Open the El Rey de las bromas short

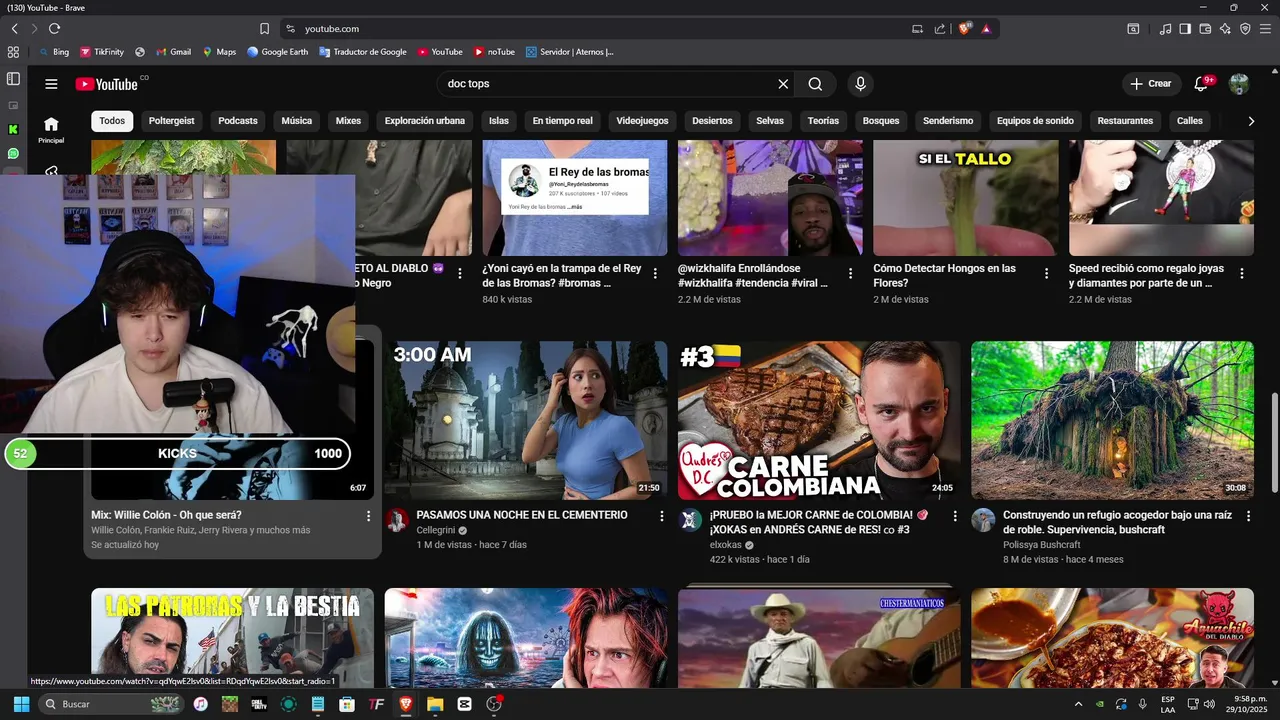[x=575, y=198]
